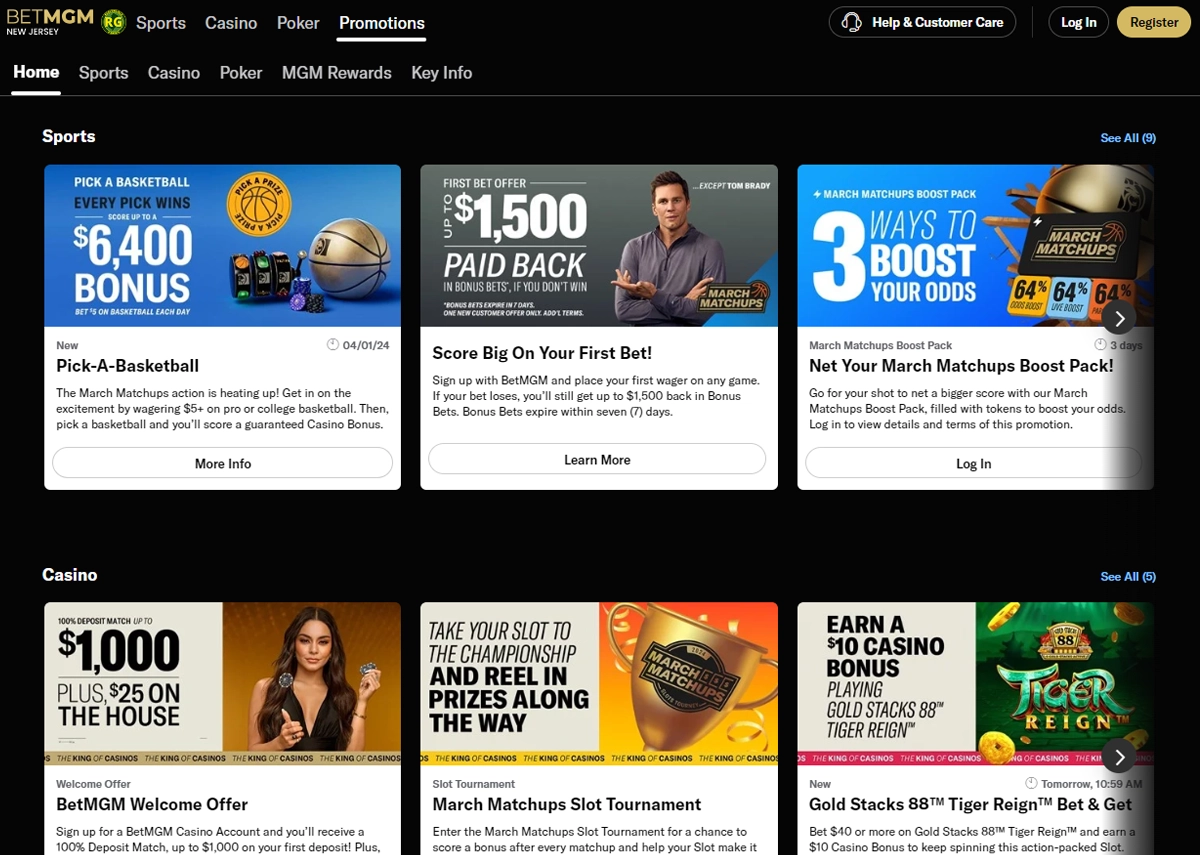Click the Pick-A-Basketball card title

(127, 366)
